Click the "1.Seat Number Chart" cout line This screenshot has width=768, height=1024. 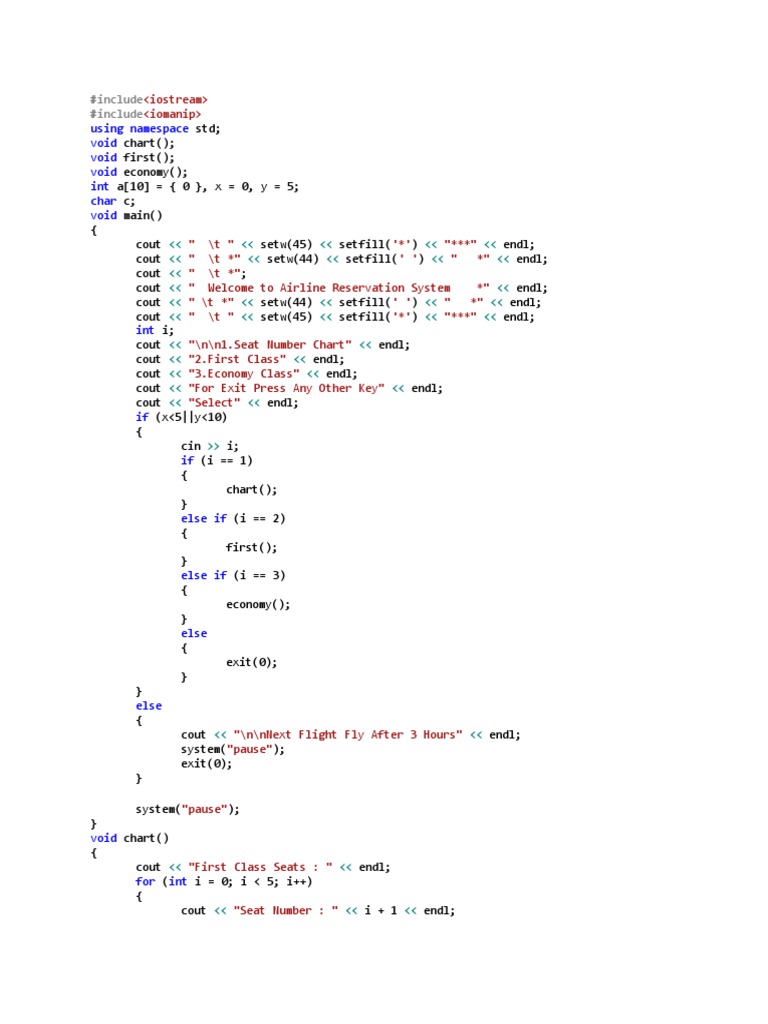[273, 345]
